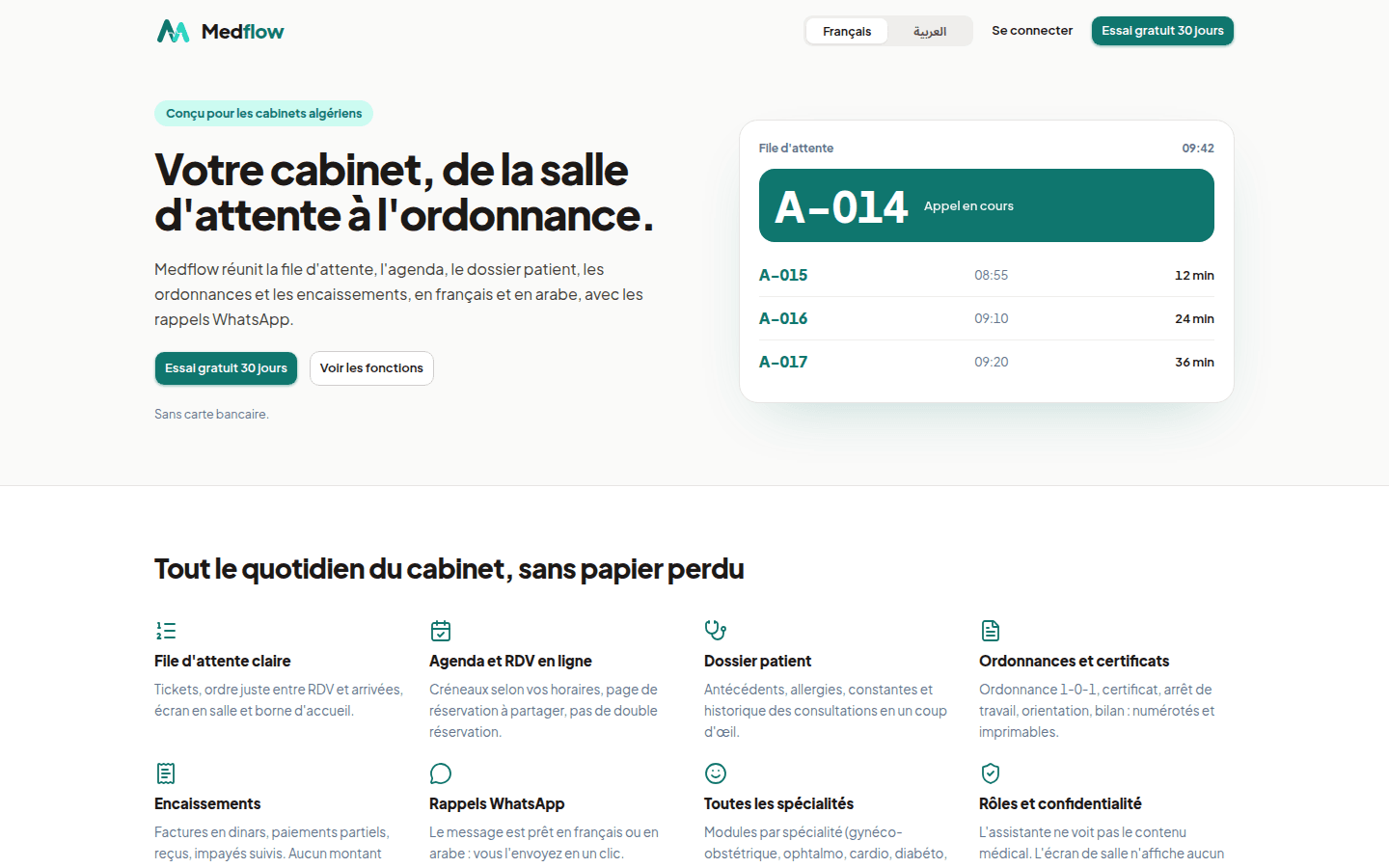Open the Se connecter link
Screen dimensions: 1389x868
[1032, 31]
